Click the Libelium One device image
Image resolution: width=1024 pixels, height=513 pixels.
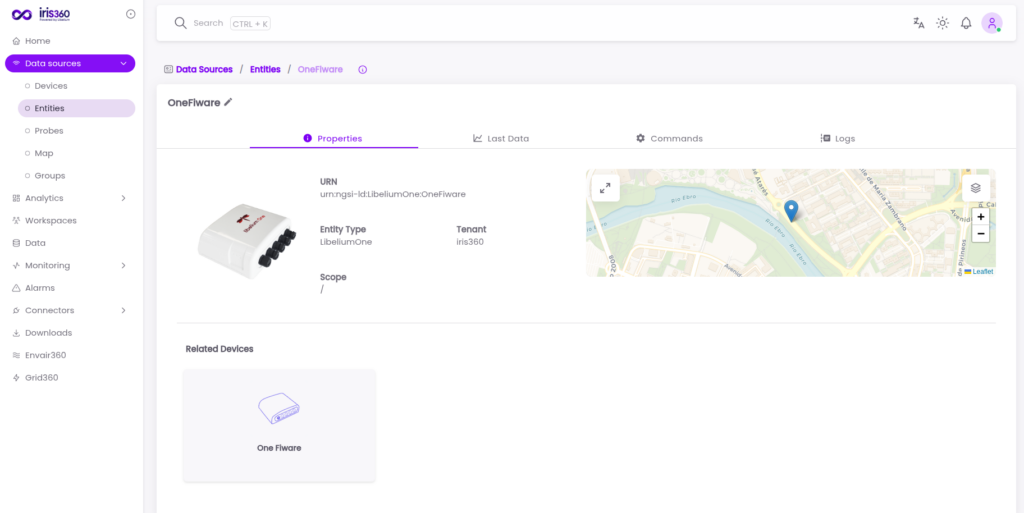click(247, 240)
